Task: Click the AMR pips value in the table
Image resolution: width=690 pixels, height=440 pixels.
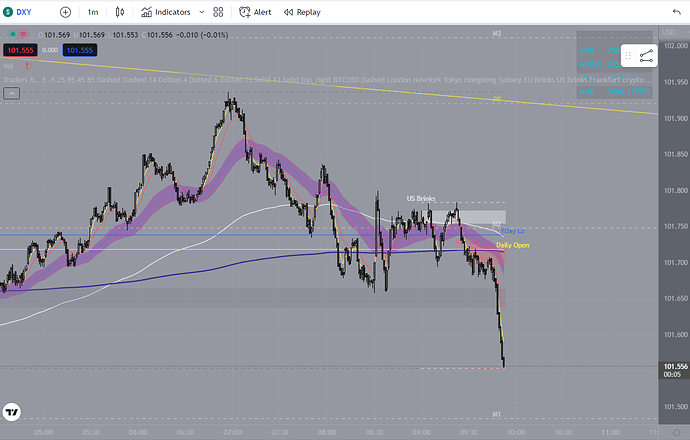Action: pos(628,92)
